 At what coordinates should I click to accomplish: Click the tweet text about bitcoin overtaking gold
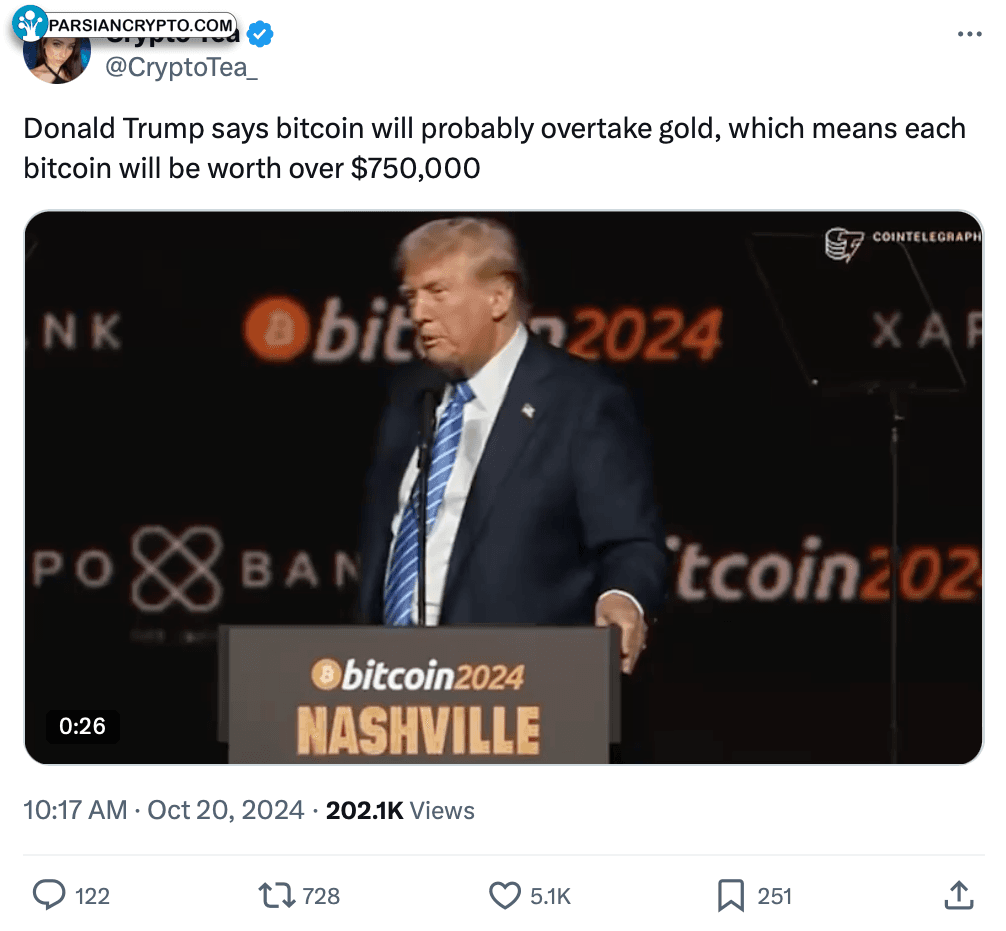click(495, 148)
